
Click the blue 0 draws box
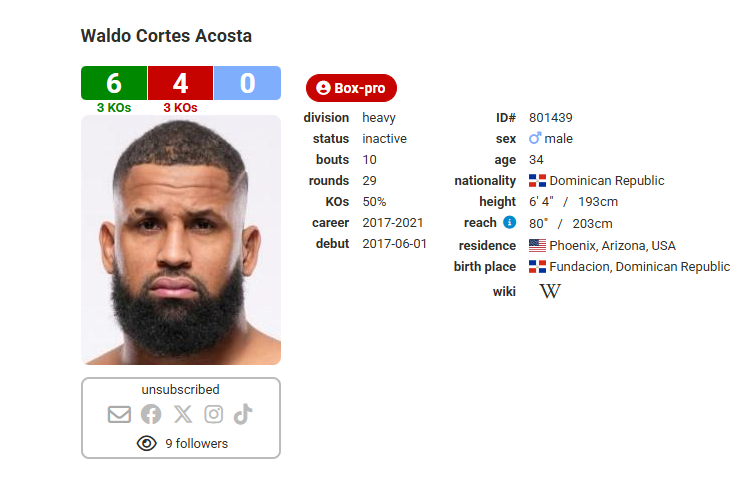click(247, 83)
